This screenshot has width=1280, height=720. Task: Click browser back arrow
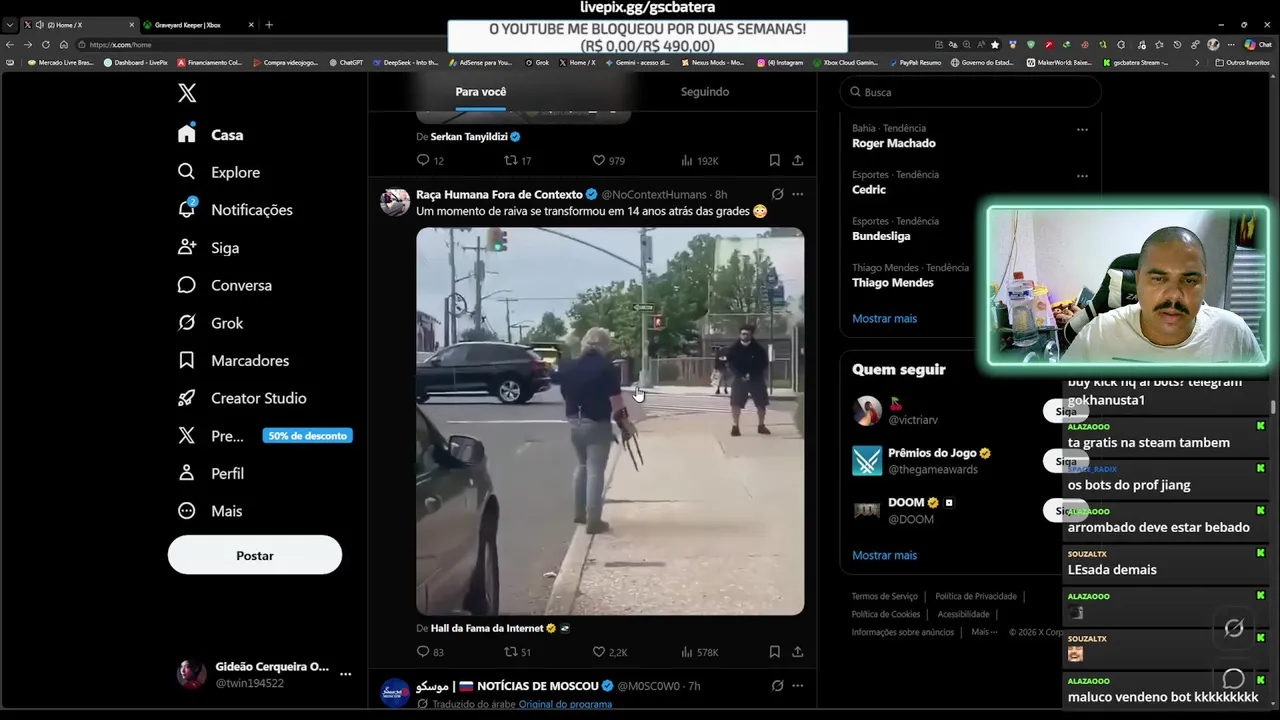point(10,44)
